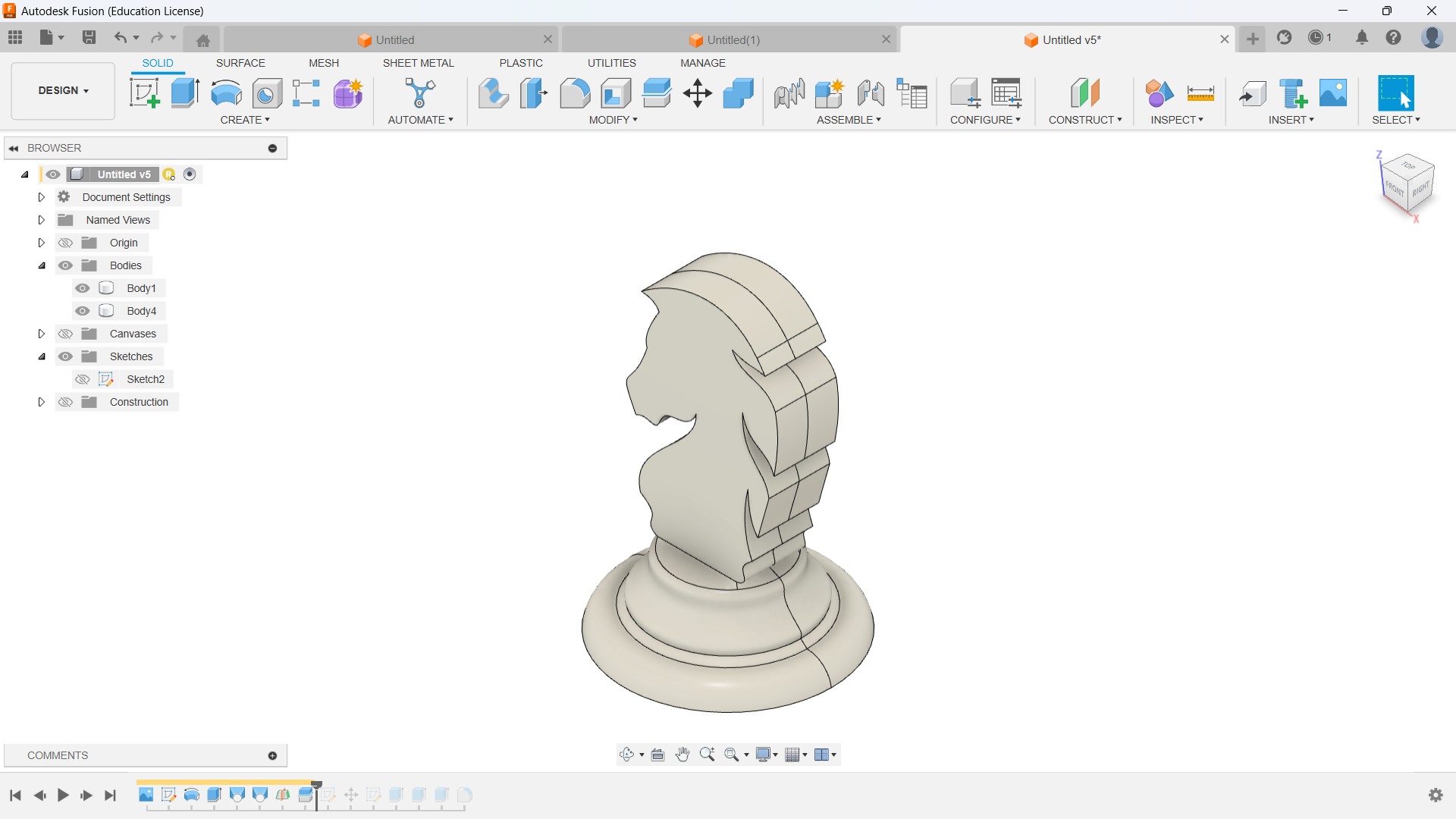
Task: Show Sketch2 via its visibility icon
Action: tap(83, 379)
